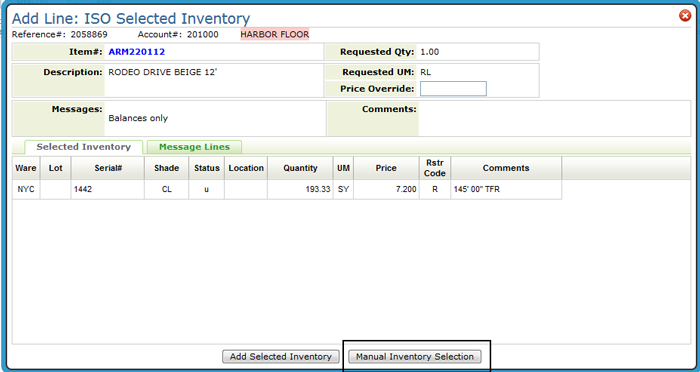Click the description RODEO DRIVE BEIGE 12'
The width and height of the screenshot is (700, 372).
pos(162,72)
